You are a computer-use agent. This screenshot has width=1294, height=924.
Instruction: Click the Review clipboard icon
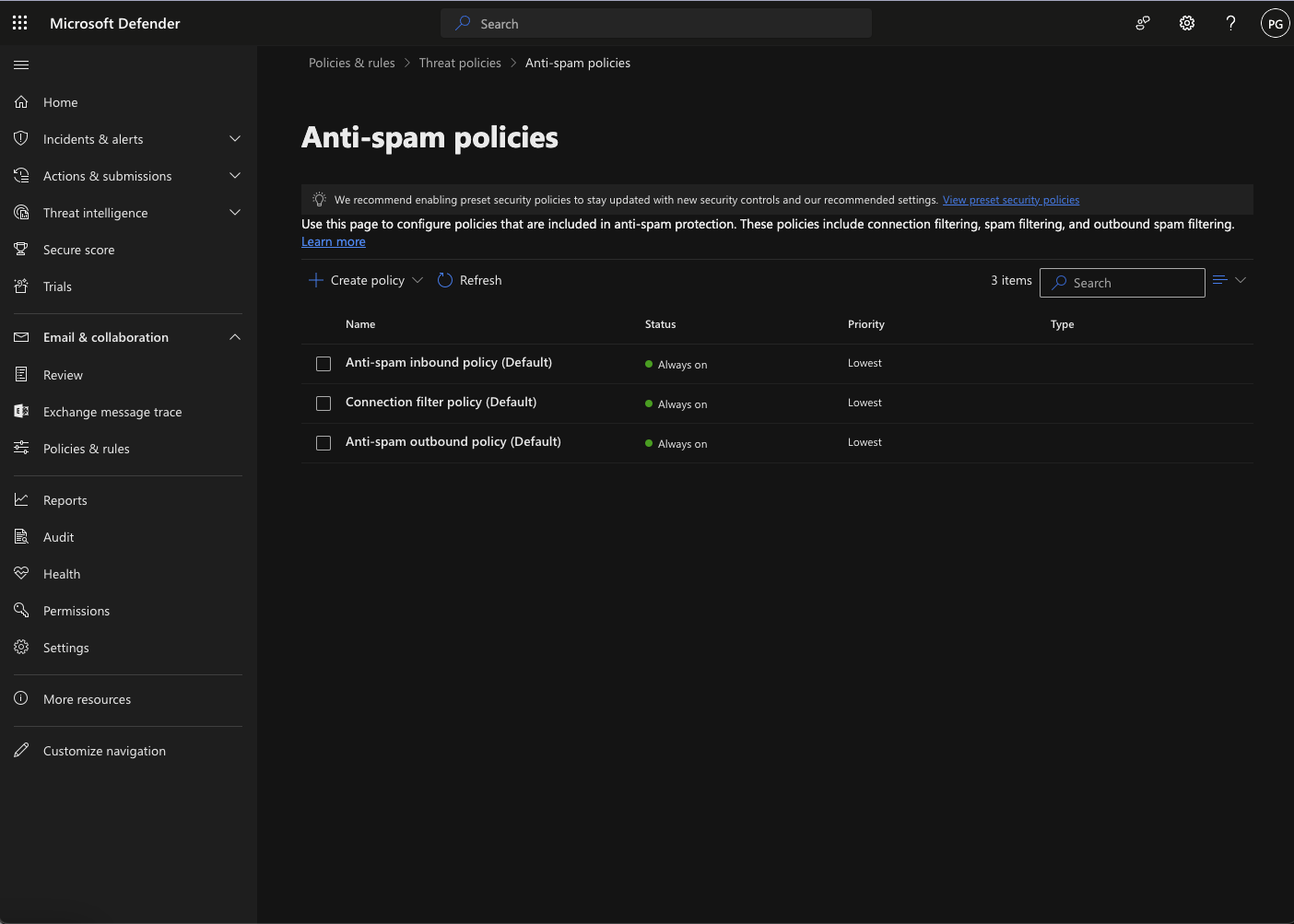tap(21, 375)
